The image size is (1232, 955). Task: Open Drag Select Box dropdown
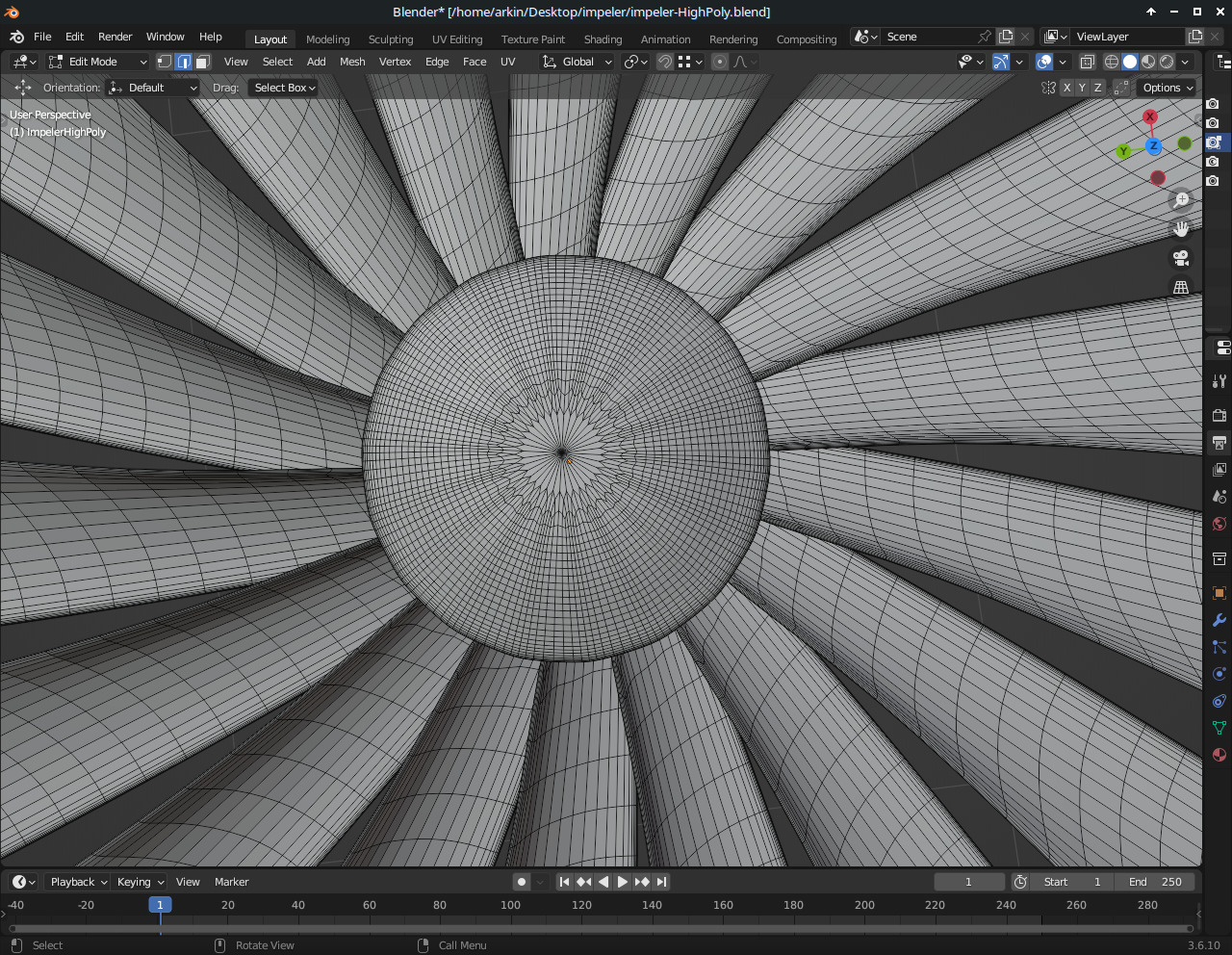284,88
